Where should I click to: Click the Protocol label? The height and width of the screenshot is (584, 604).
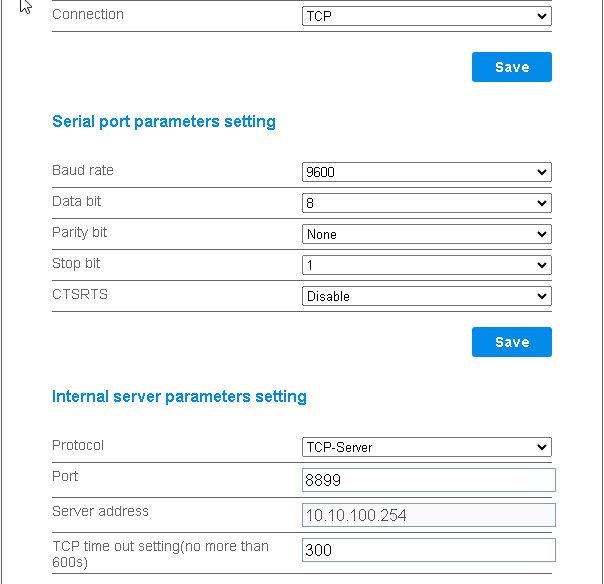tap(78, 445)
